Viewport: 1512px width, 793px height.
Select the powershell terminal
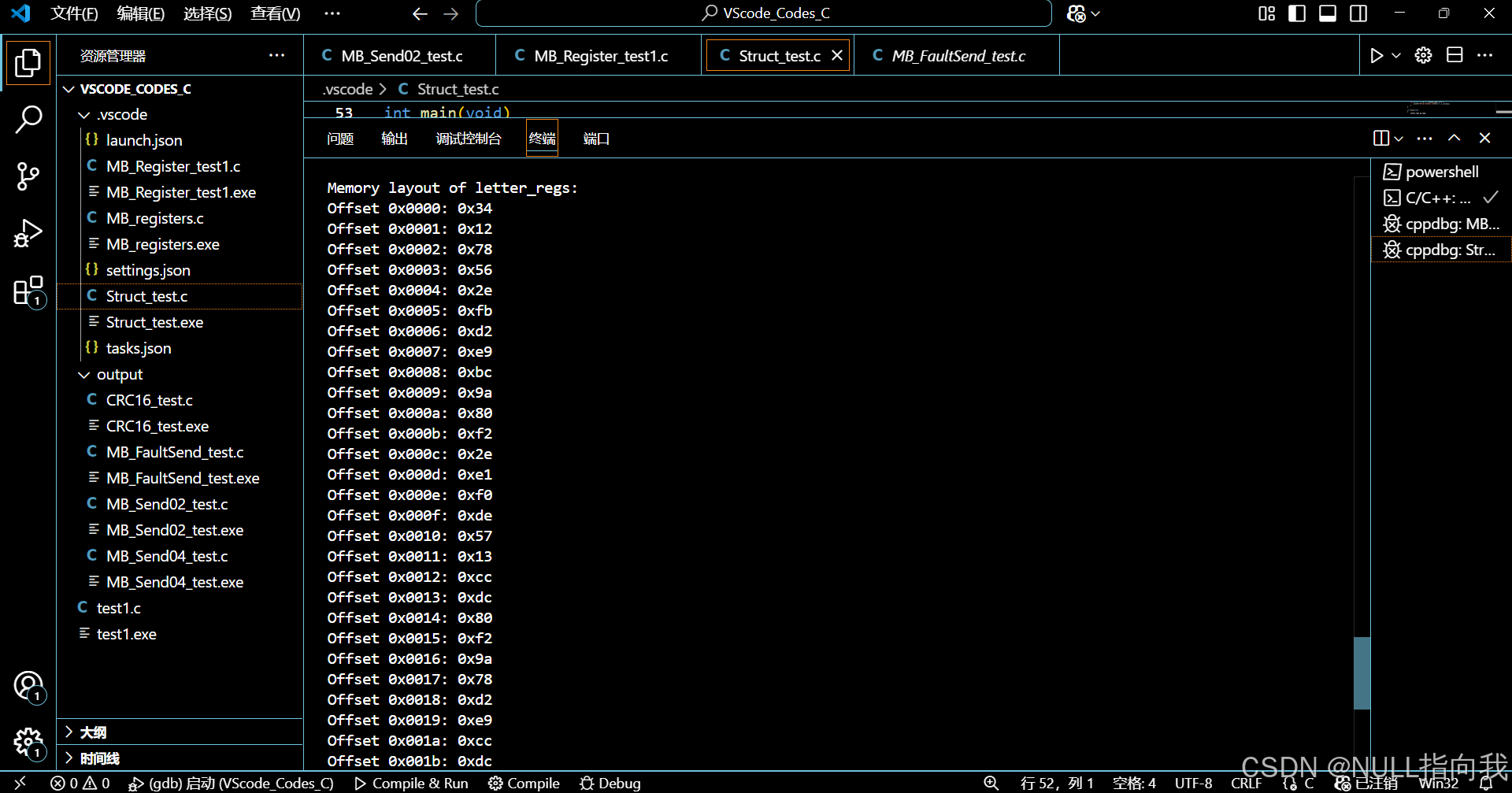pos(1441,172)
